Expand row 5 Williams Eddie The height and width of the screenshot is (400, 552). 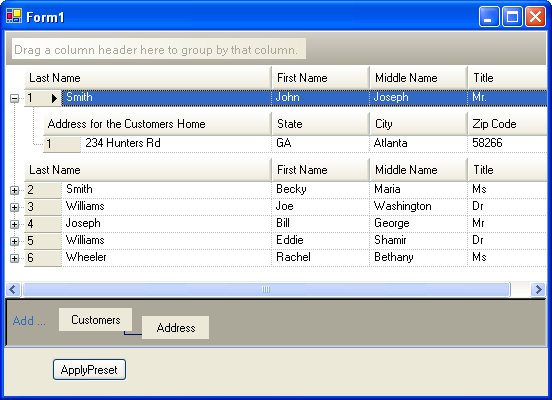(x=14, y=241)
